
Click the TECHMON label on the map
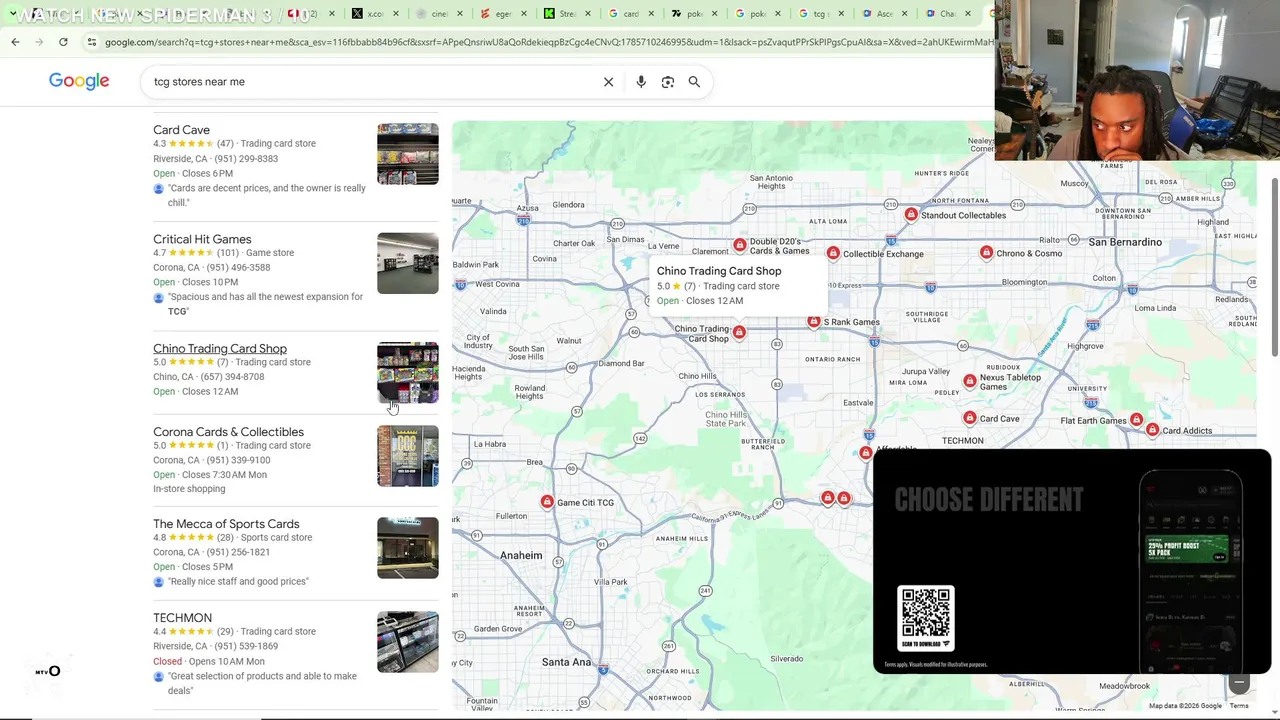962,440
